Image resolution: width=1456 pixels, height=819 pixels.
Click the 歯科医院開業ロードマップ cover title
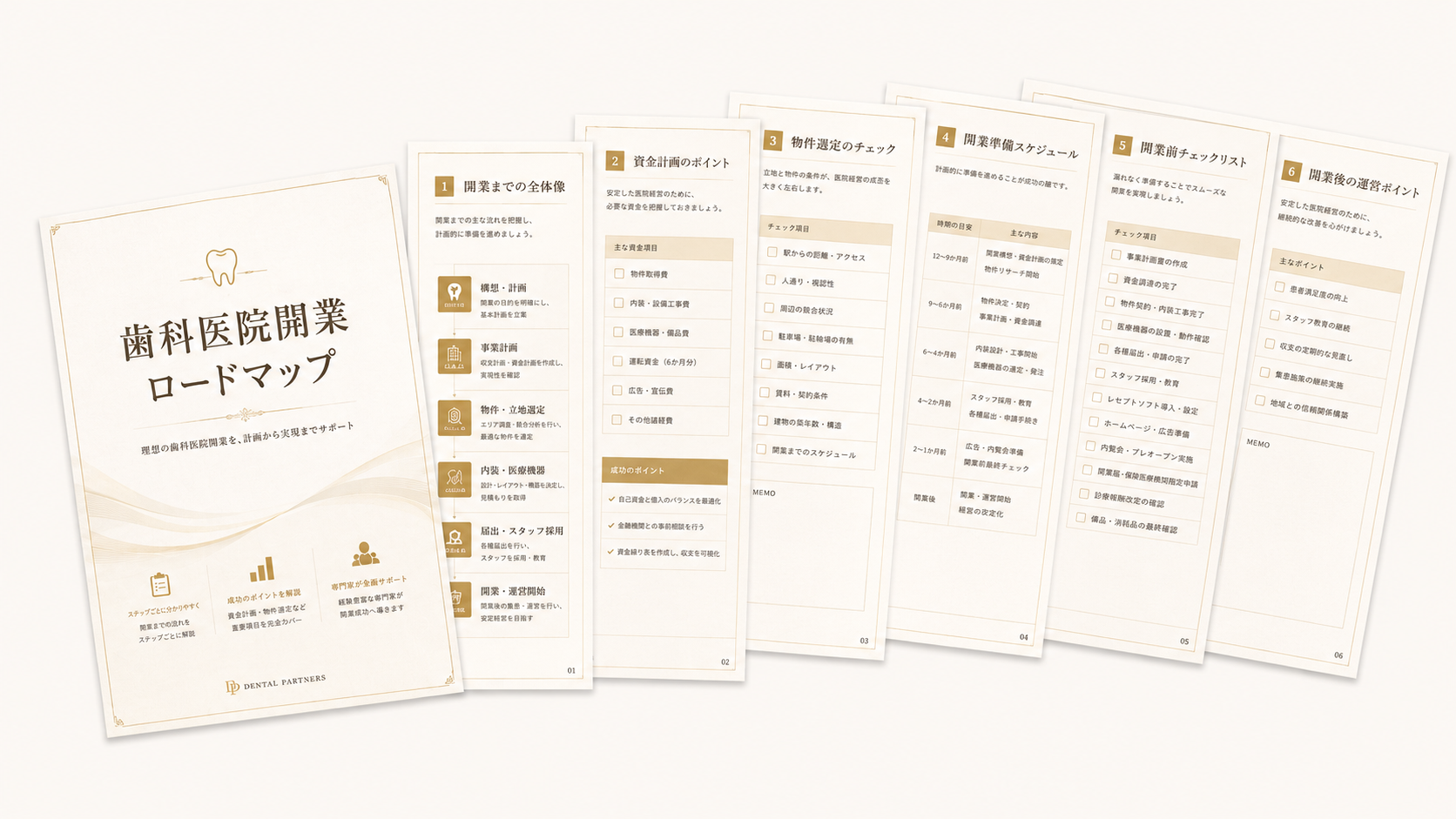(235, 351)
